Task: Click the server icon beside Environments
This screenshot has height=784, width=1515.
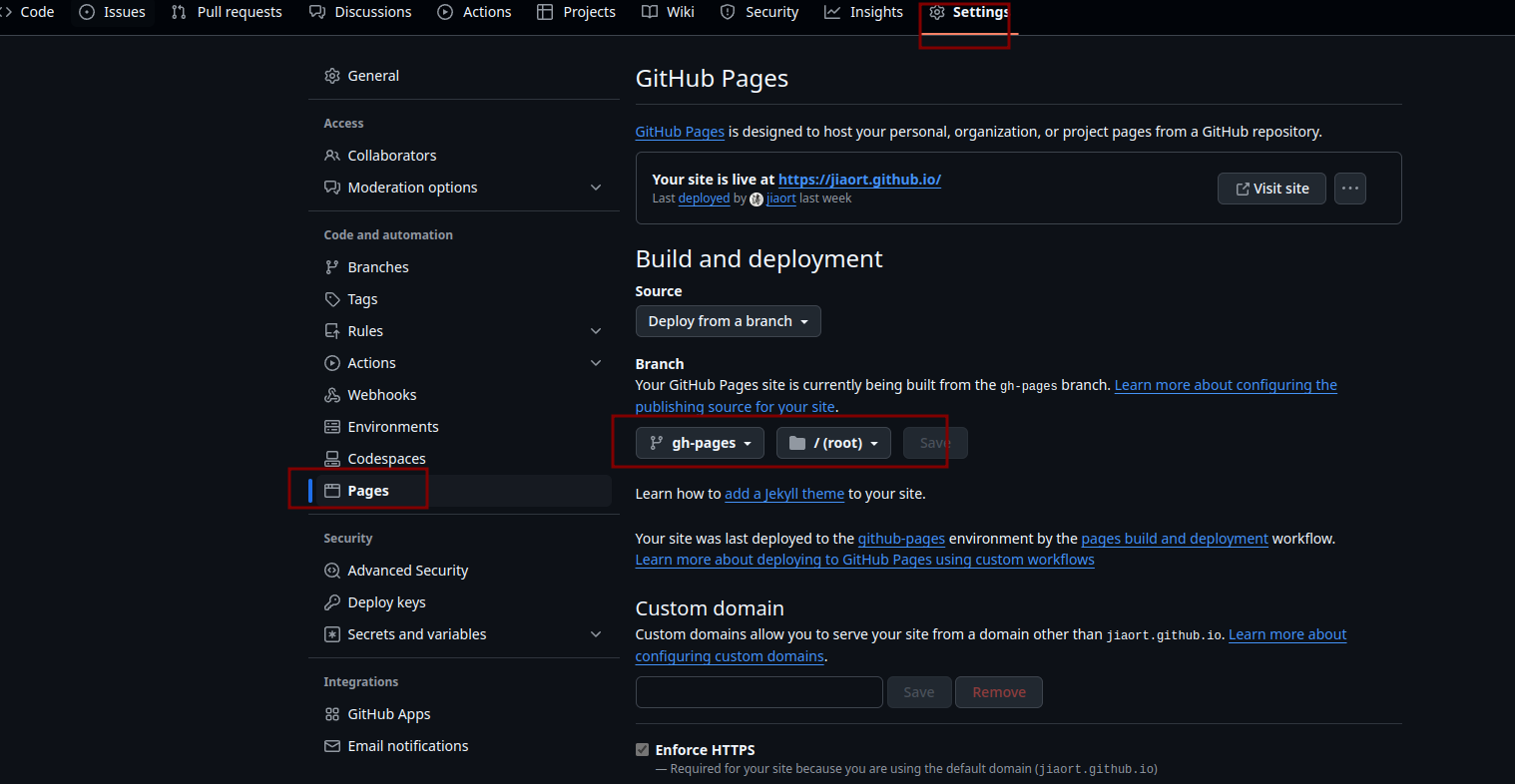Action: (x=332, y=427)
